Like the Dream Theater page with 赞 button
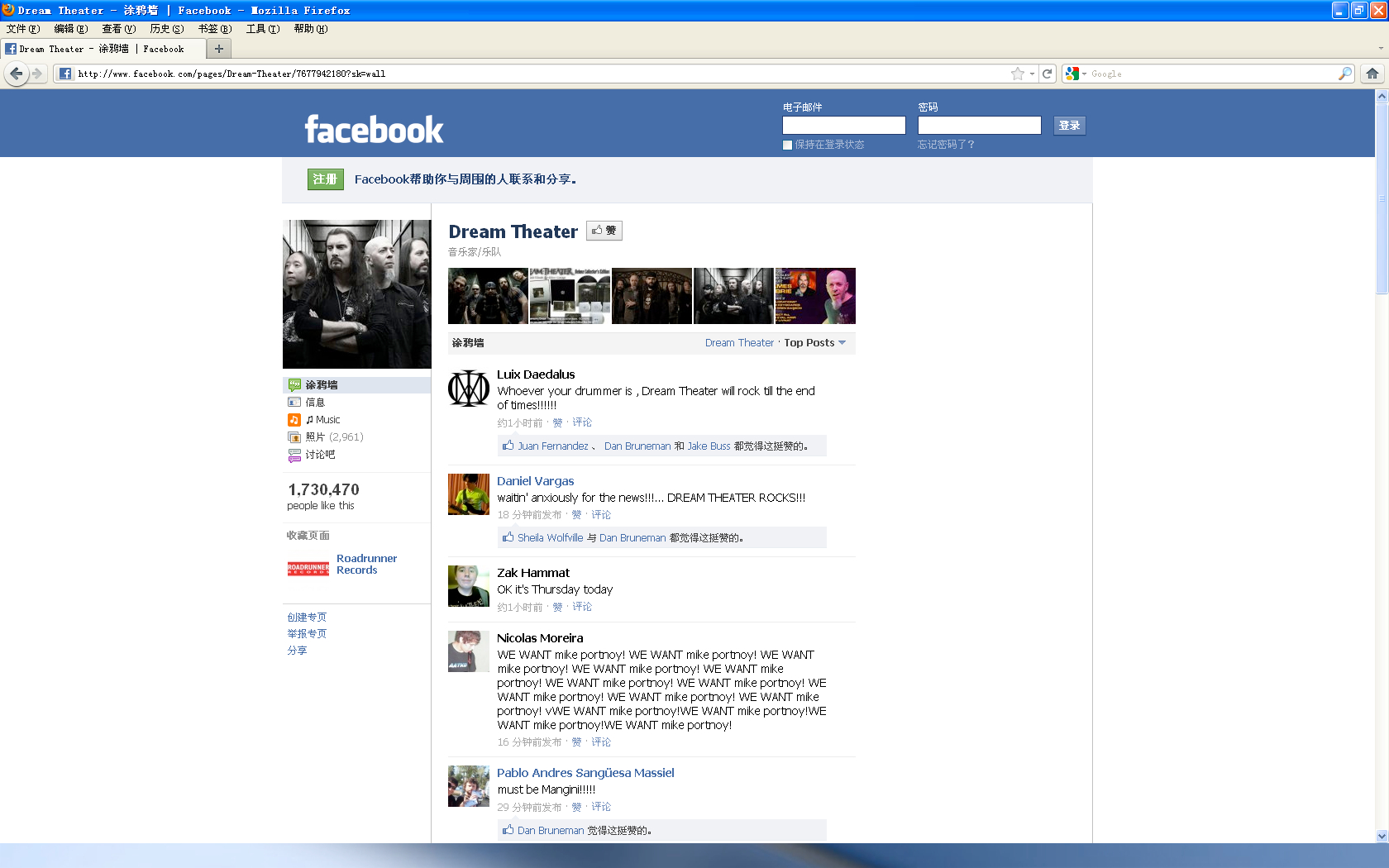The image size is (1389, 868). pyautogui.click(x=604, y=231)
